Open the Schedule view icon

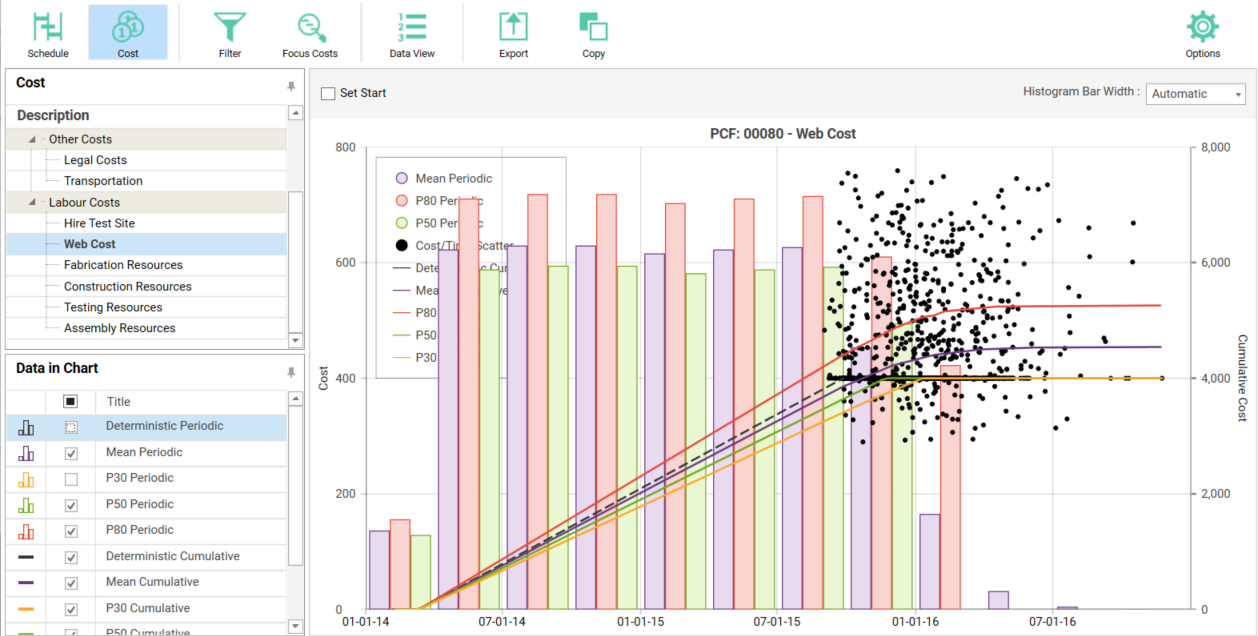(47, 27)
